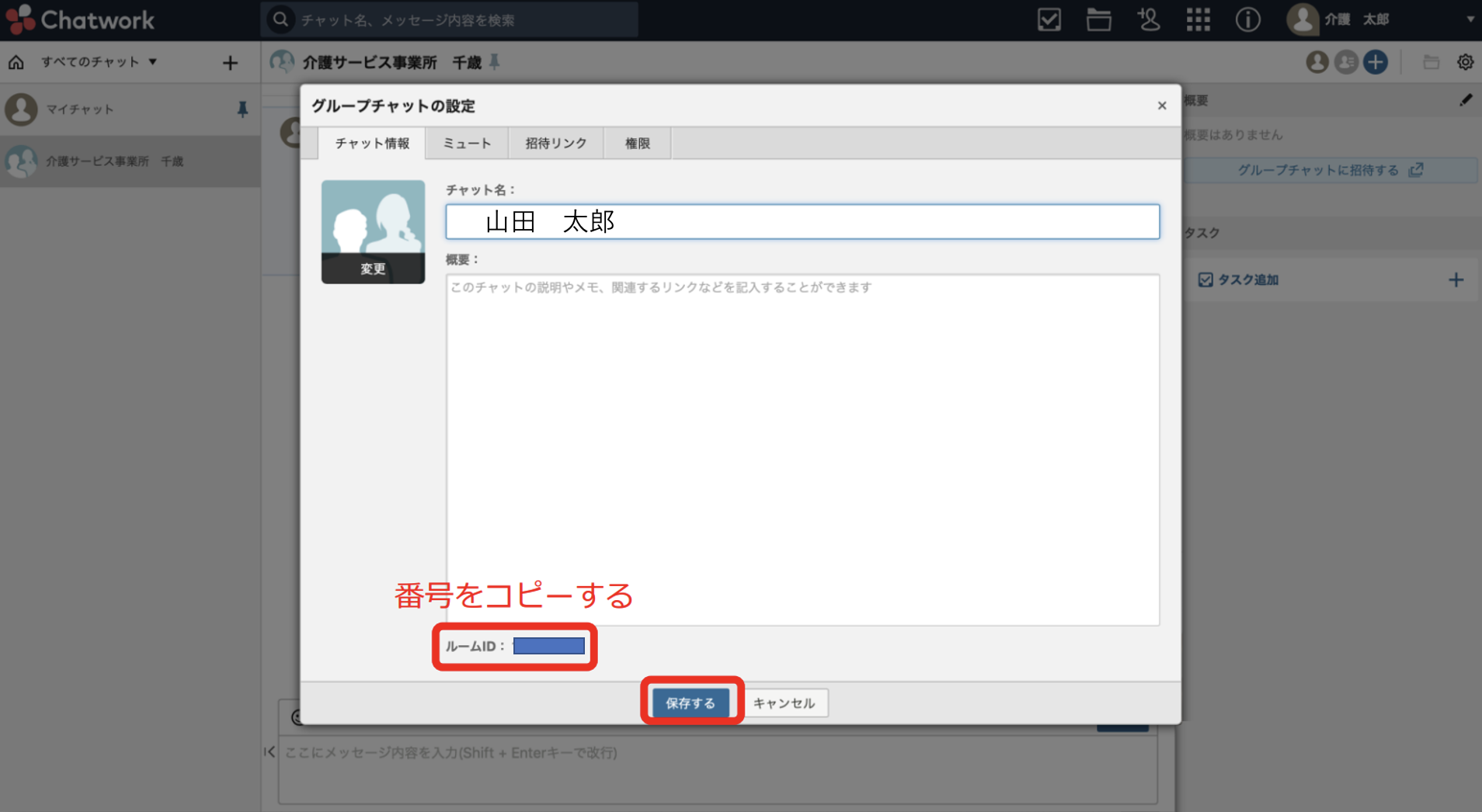Click the 変更 chat icon thumbnail
The width and height of the screenshot is (1482, 812).
pos(373,232)
